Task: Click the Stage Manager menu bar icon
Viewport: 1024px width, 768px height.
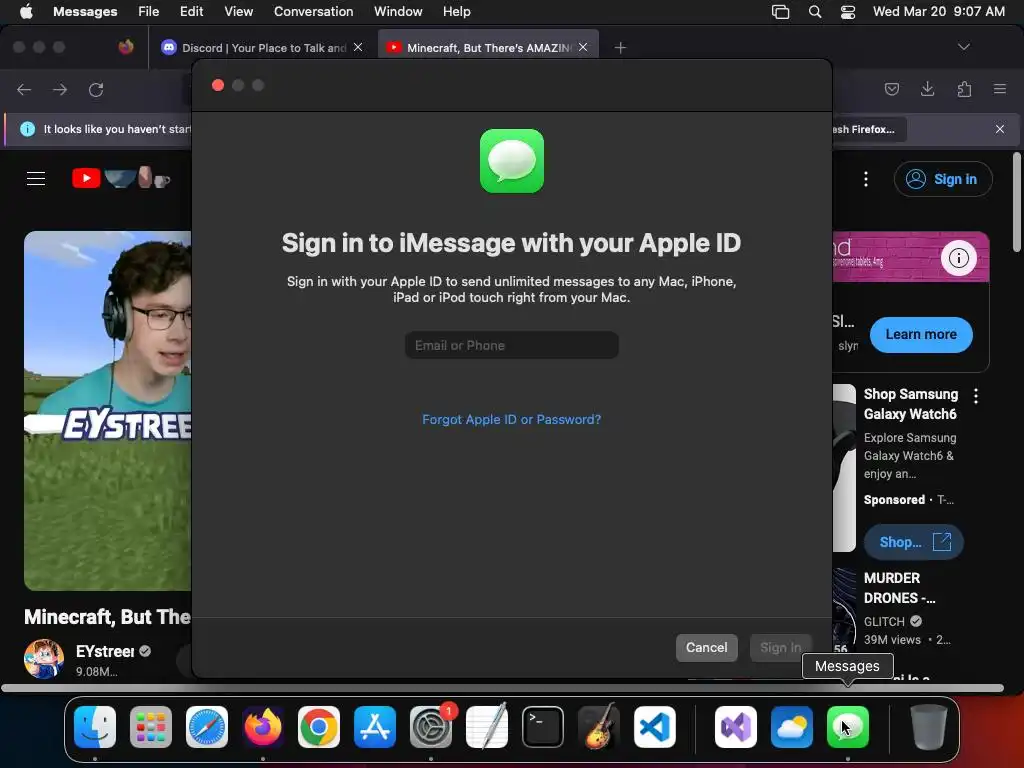Action: tap(780, 12)
